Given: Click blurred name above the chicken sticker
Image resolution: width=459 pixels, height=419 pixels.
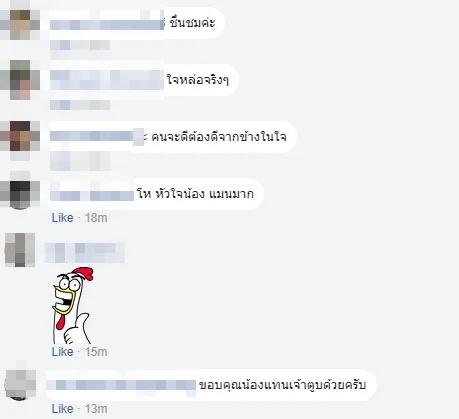Looking at the screenshot, I should [x=85, y=253].
